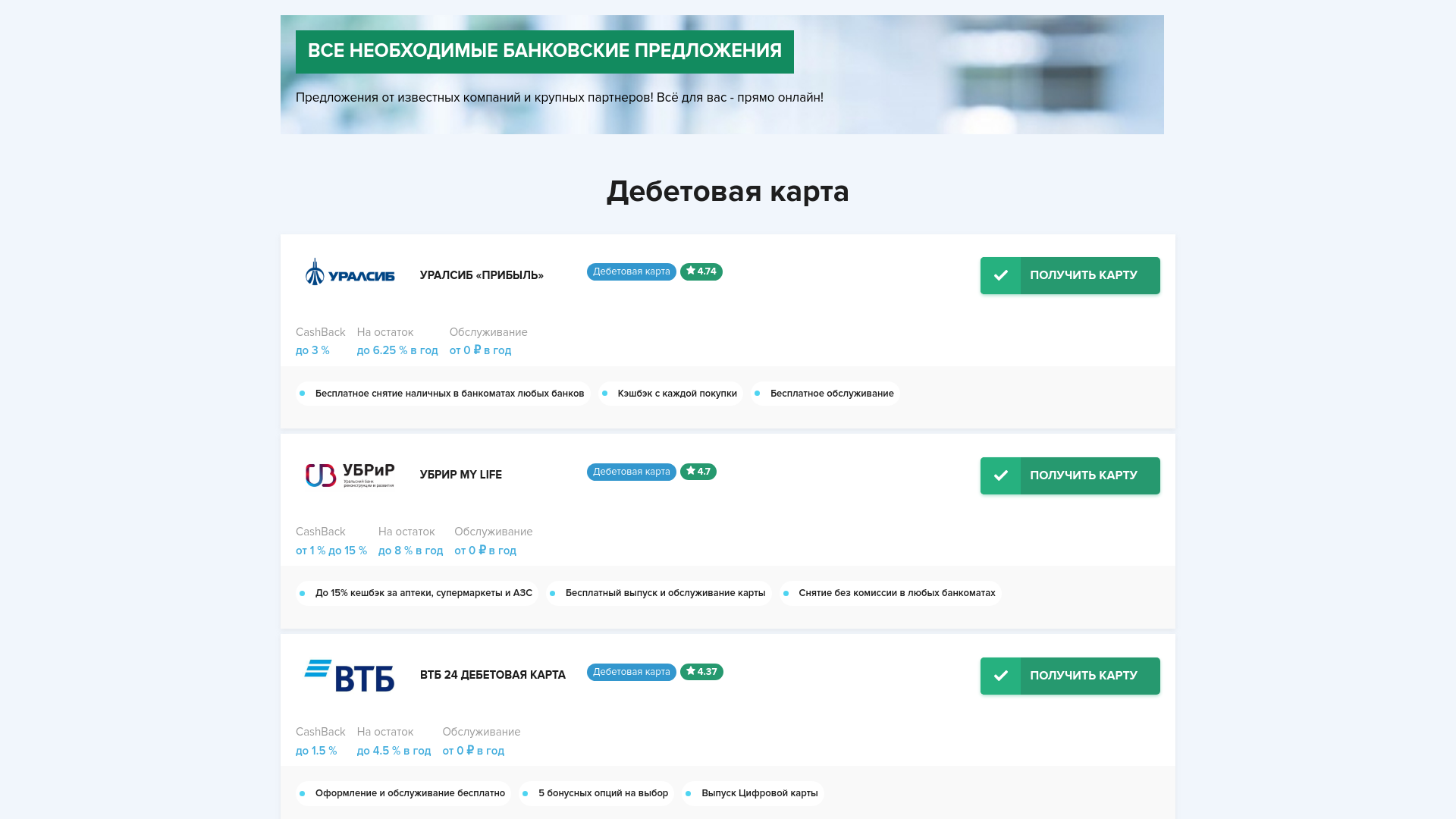Click balance rate до 6.25 % в год
Image resolution: width=1456 pixels, height=819 pixels.
click(x=397, y=350)
